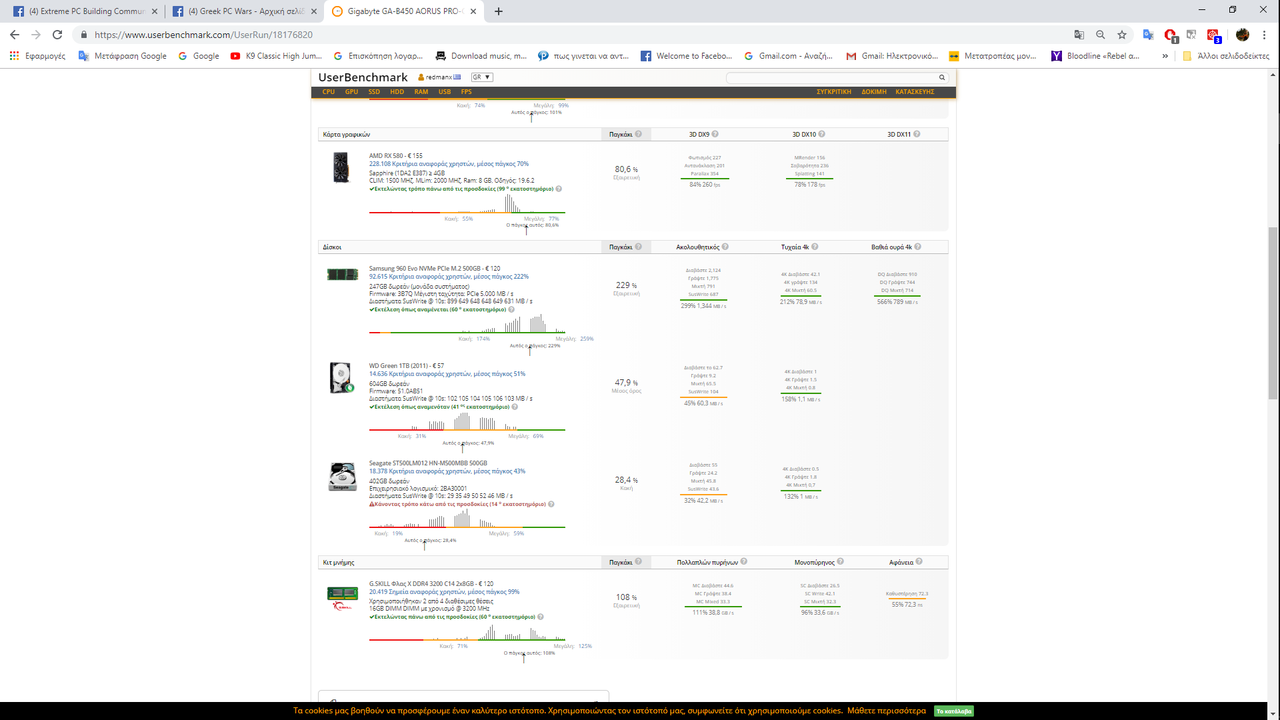
Task: Click the AMD RX 580 graphics card thumbnail
Action: point(341,167)
